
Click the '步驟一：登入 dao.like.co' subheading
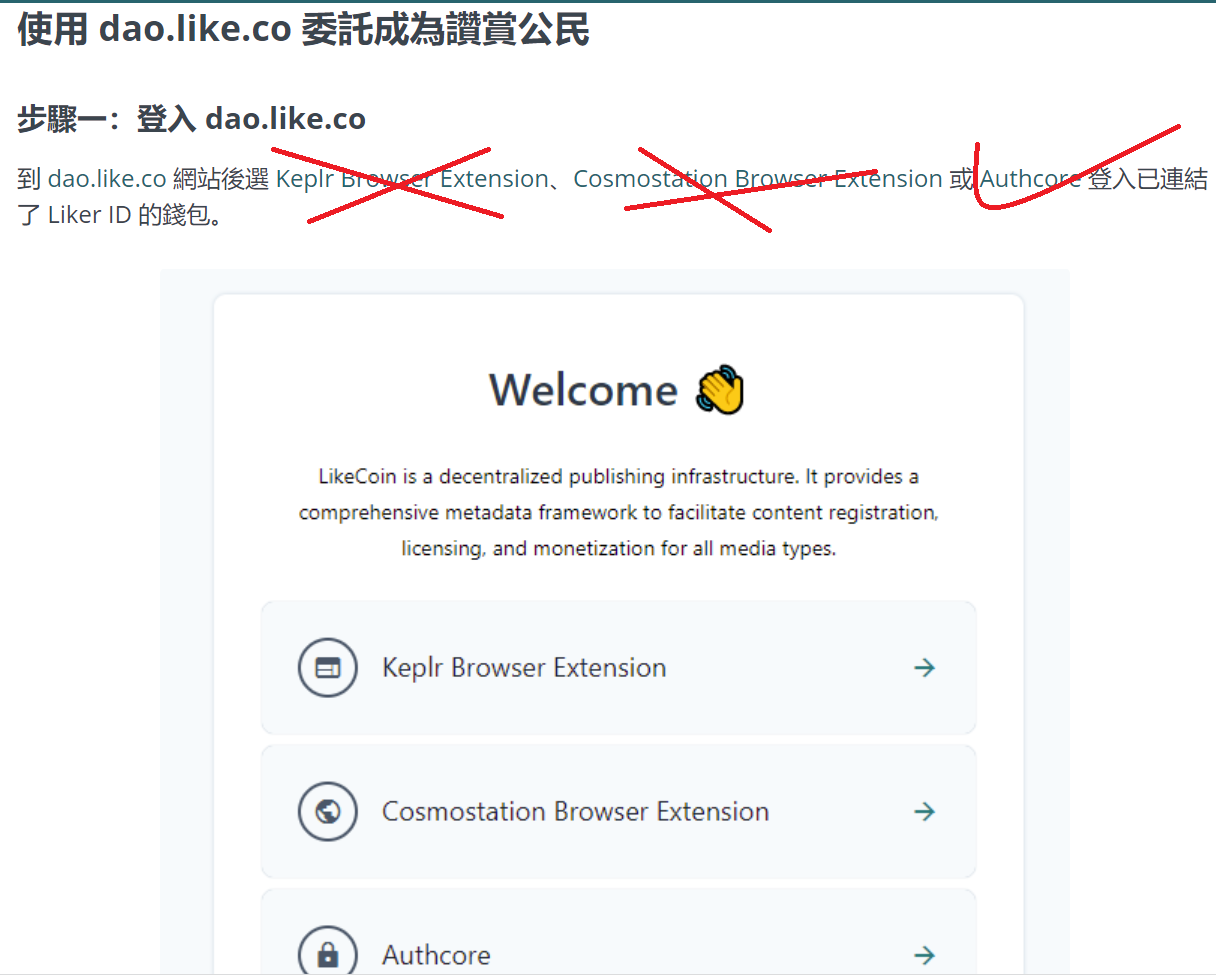coord(191,119)
